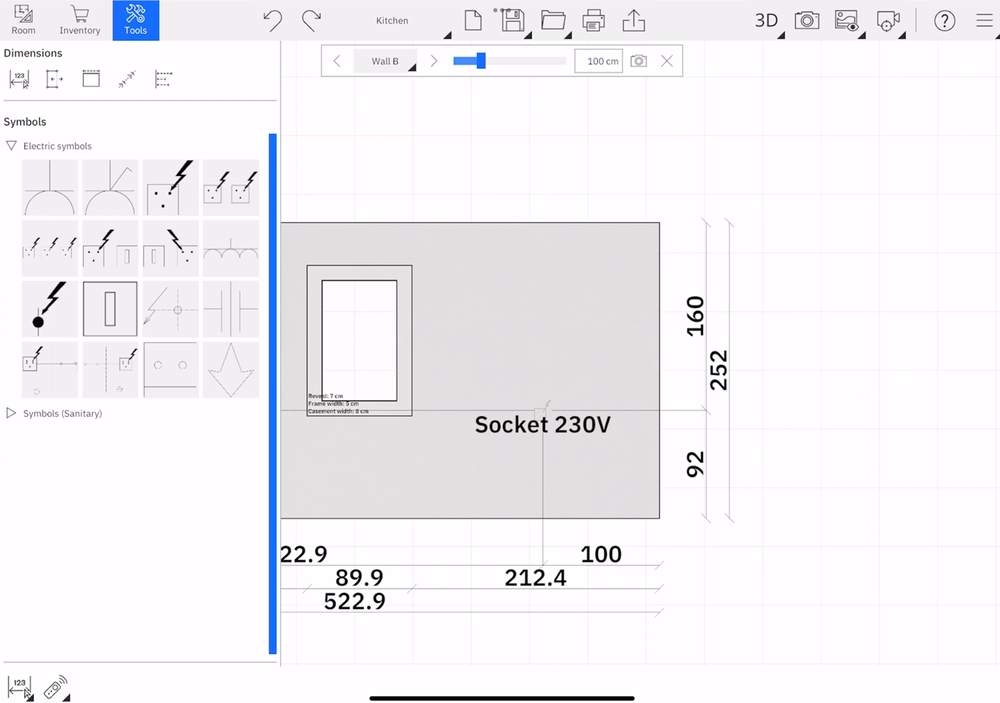Open the bottom laser measure device tool
This screenshot has width=1000, height=703.
pyautogui.click(x=56, y=688)
